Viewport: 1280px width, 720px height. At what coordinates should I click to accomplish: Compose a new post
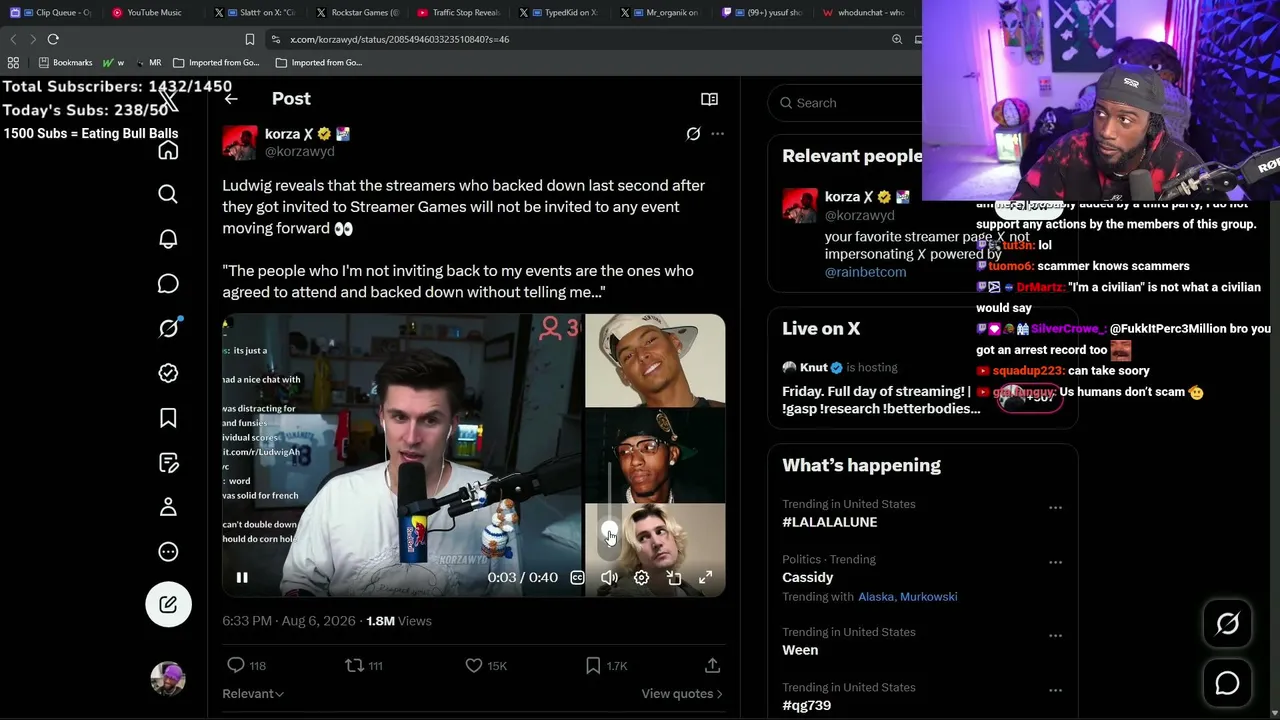168,604
